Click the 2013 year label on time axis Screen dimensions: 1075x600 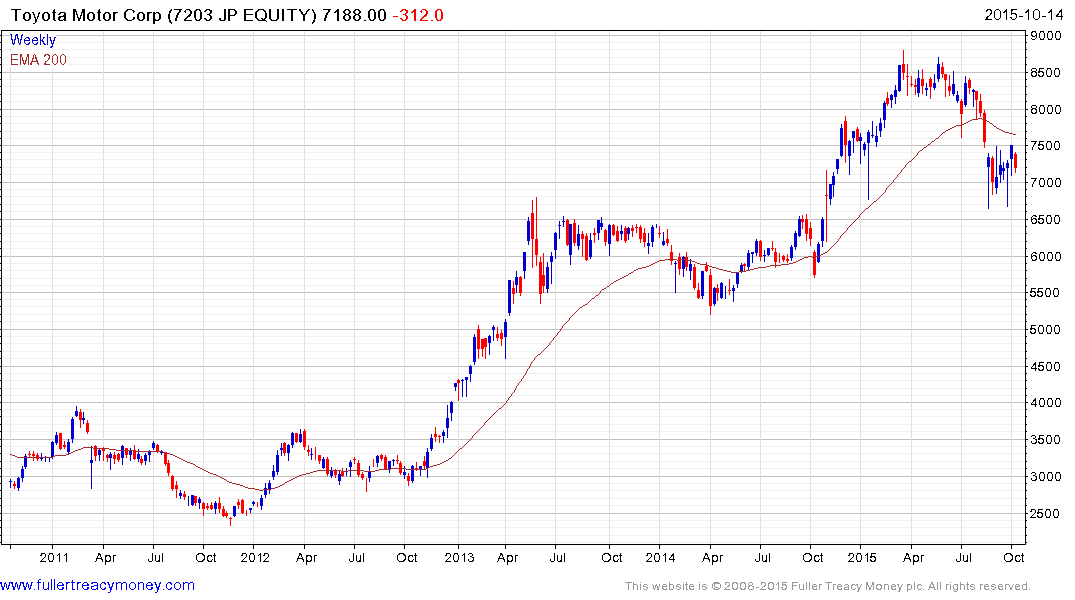(x=459, y=557)
